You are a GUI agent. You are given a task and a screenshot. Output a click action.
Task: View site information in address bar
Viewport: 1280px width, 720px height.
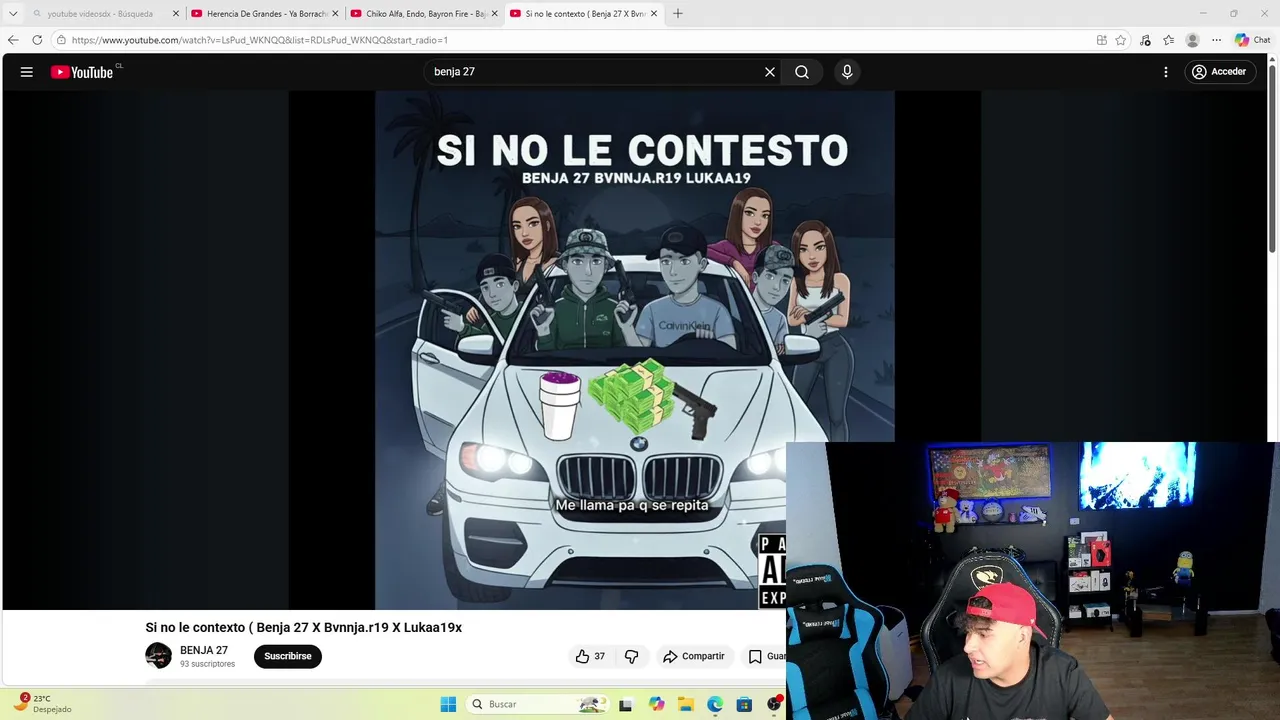tap(61, 40)
